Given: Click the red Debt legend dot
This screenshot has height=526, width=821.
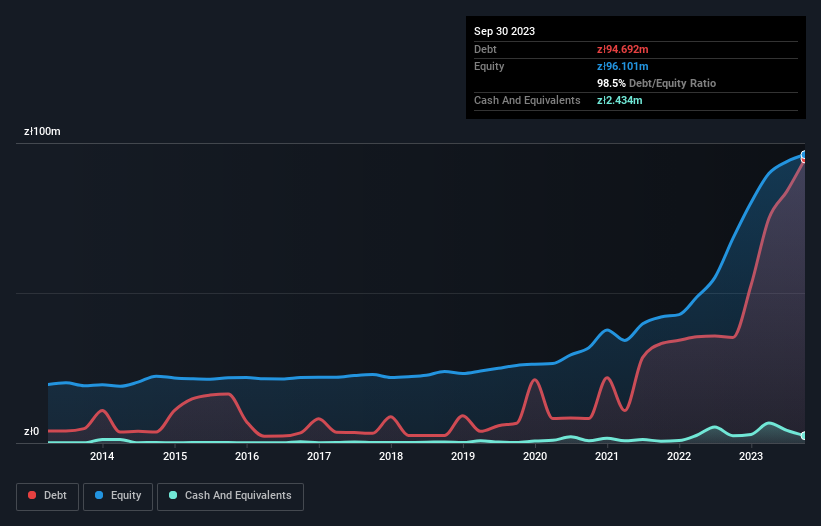Looking at the screenshot, I should tap(32, 495).
